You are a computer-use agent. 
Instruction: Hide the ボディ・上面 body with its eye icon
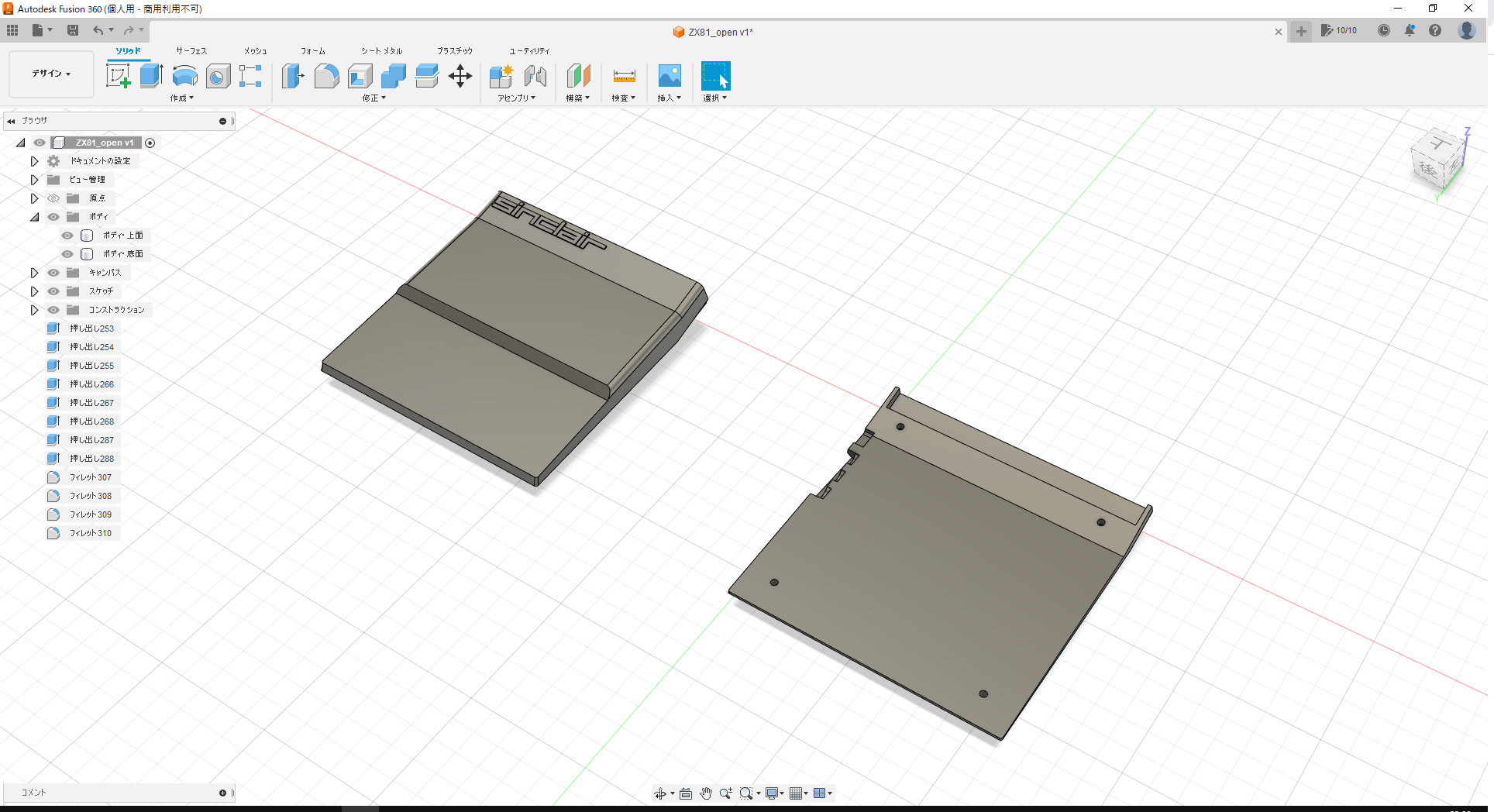(x=67, y=235)
